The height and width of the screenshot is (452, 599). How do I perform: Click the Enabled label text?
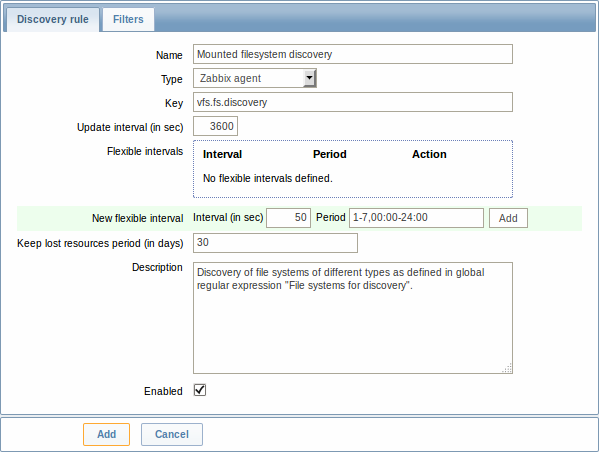coord(163,391)
